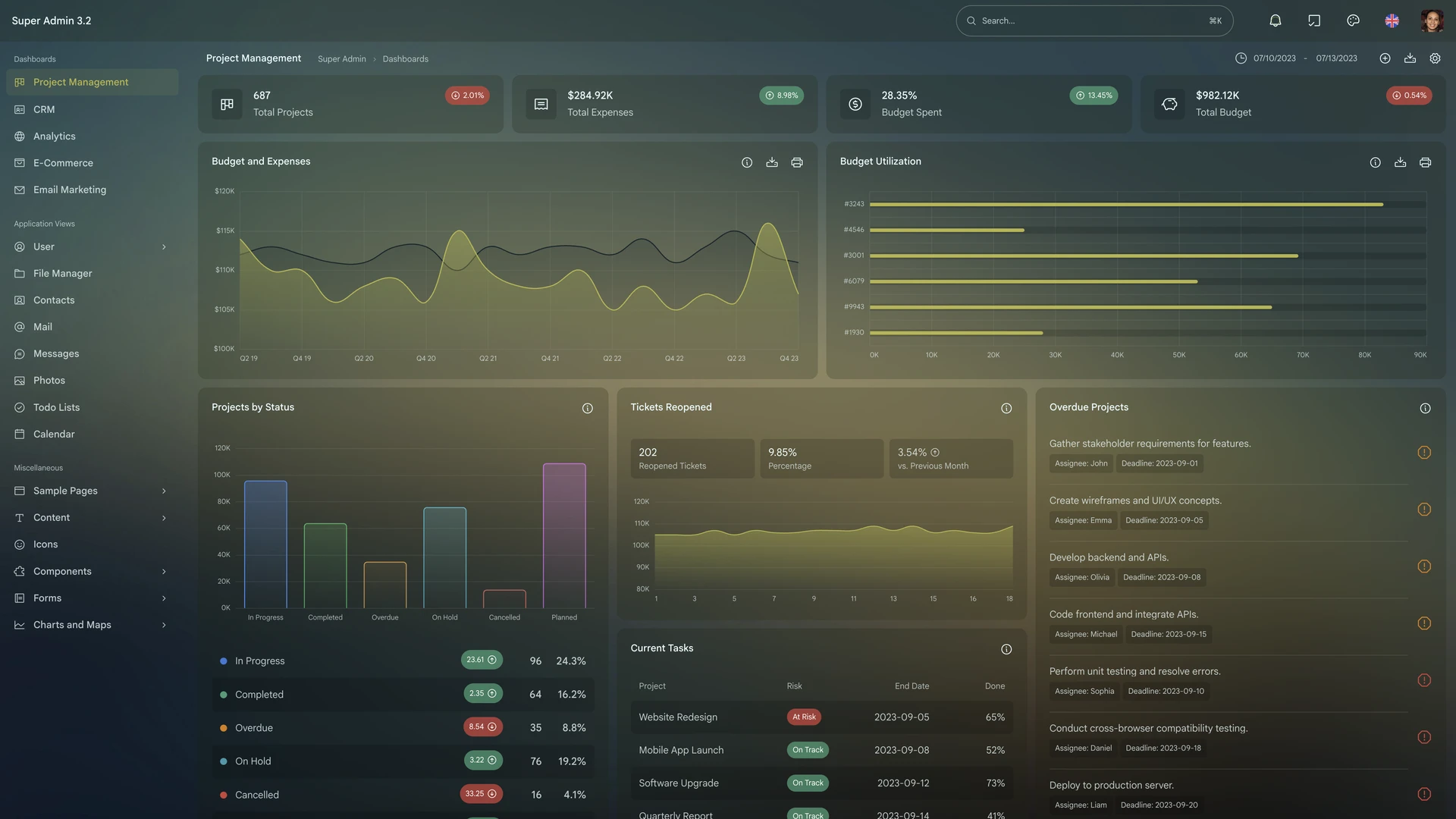Open Email Marketing dashboard from sidebar
This screenshot has width=1456, height=819.
pos(93,190)
